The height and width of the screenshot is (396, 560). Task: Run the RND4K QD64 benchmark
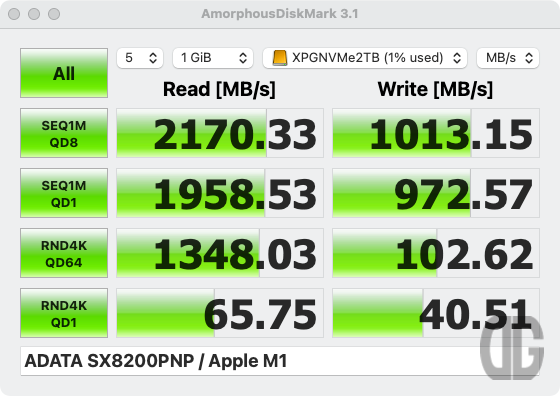[64, 253]
